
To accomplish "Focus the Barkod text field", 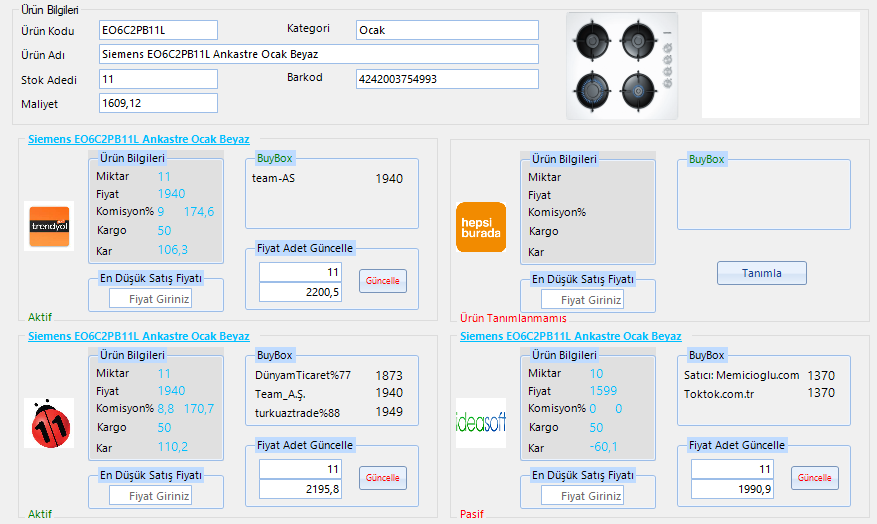I will pyautogui.click(x=447, y=79).
